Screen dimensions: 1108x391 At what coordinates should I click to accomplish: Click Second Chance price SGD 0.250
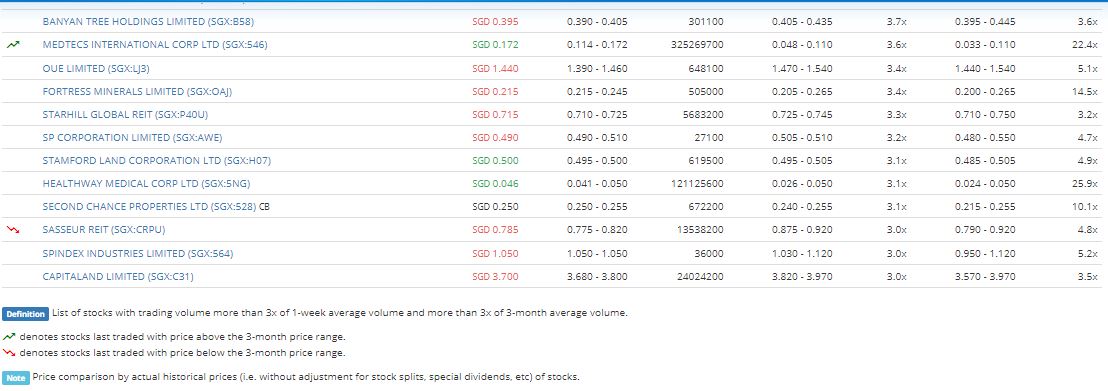(x=495, y=207)
